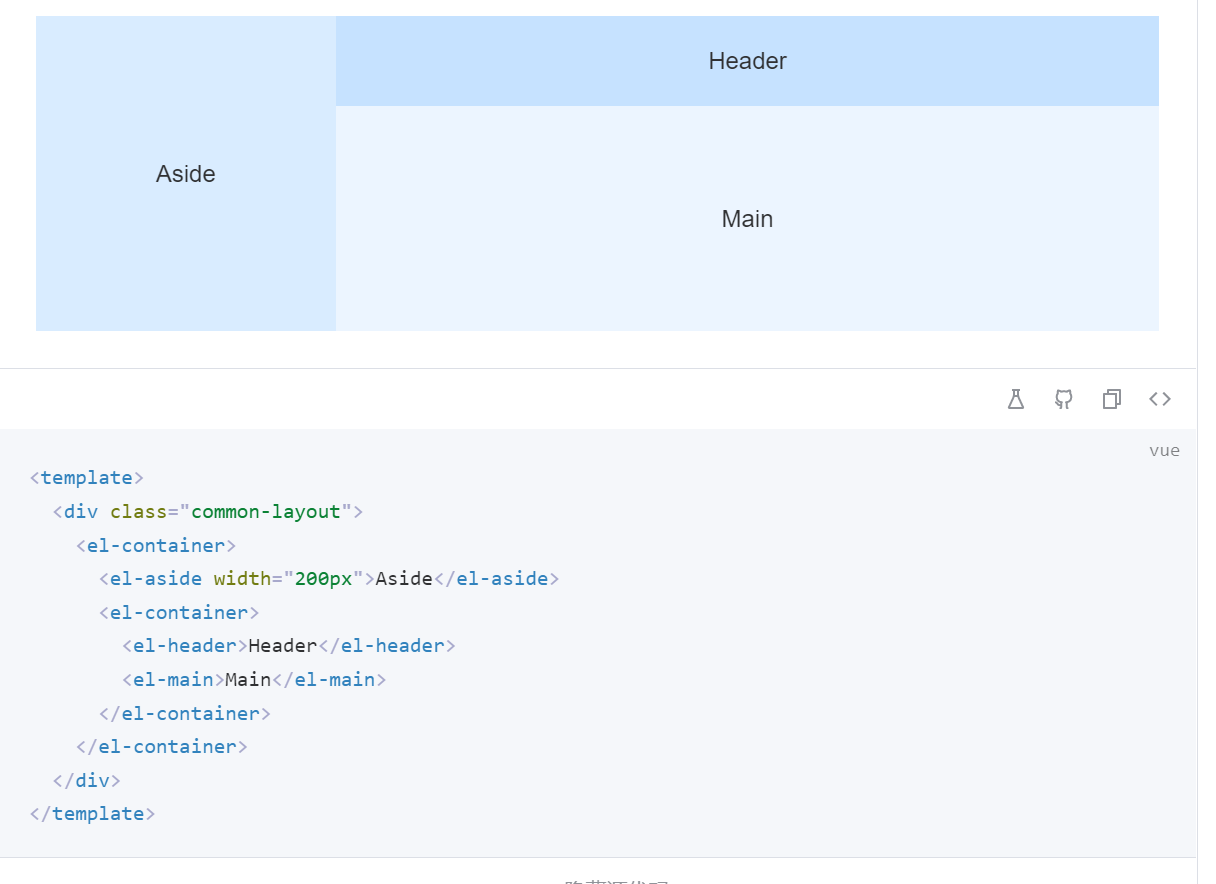This screenshot has height=884, width=1216.
Task: Click the closing </el-aside> tag
Action: click(496, 579)
